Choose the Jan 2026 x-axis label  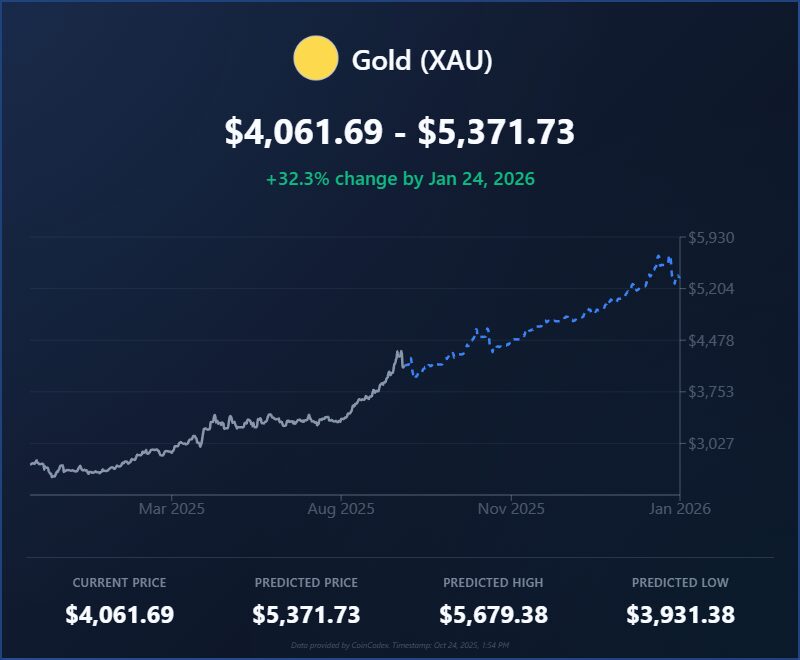tap(678, 509)
